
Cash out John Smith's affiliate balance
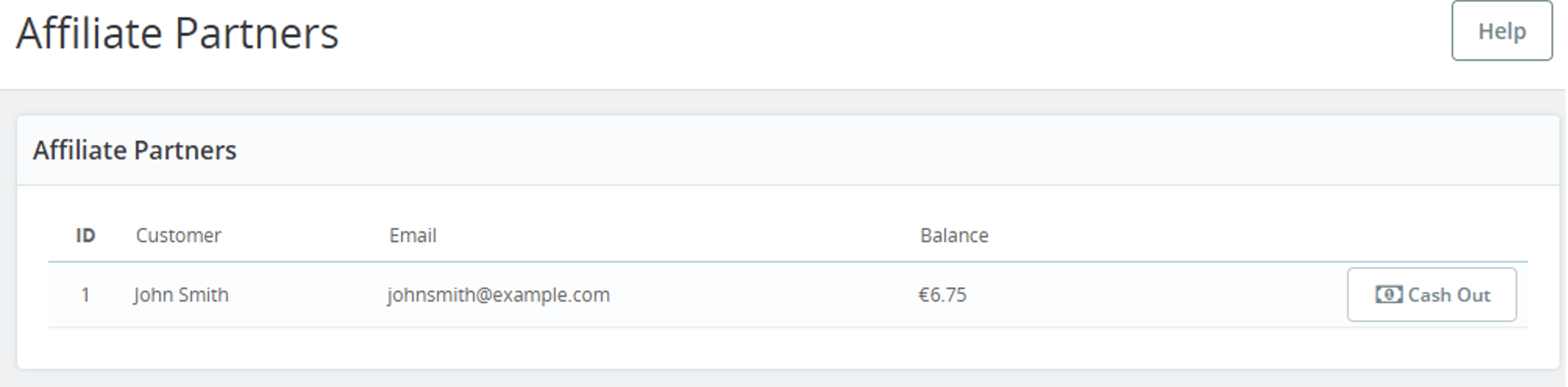pos(1432,294)
